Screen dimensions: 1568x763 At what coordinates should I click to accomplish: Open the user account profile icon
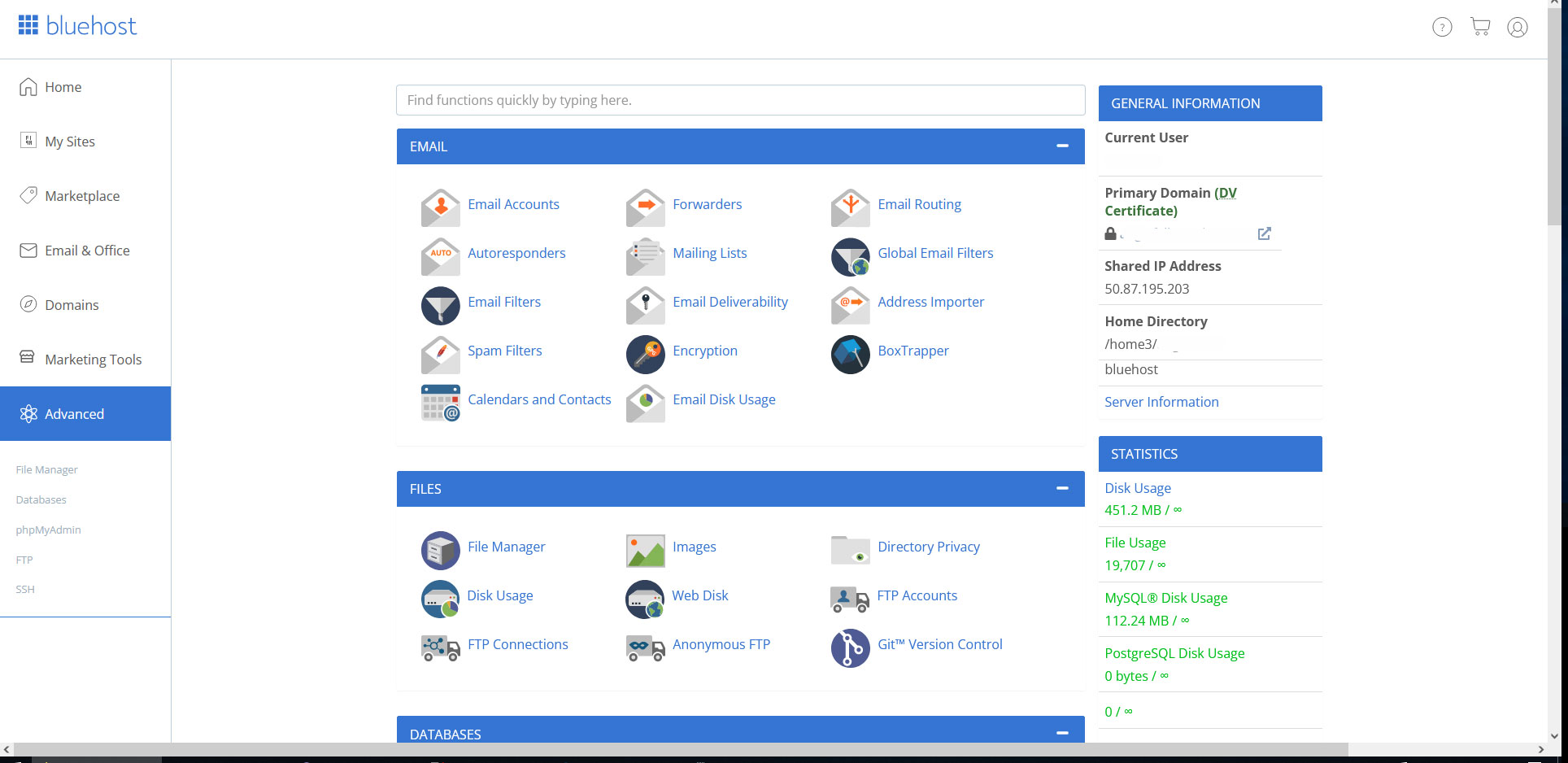[1518, 27]
